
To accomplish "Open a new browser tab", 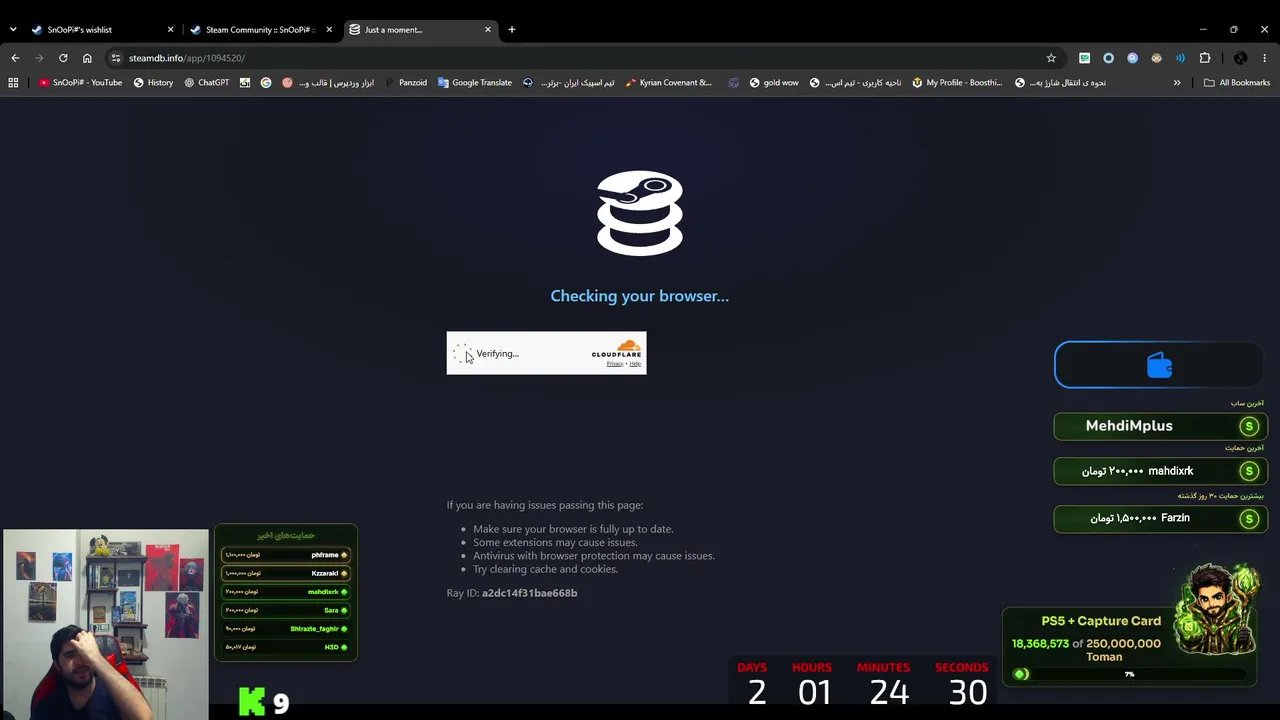I will pos(511,30).
